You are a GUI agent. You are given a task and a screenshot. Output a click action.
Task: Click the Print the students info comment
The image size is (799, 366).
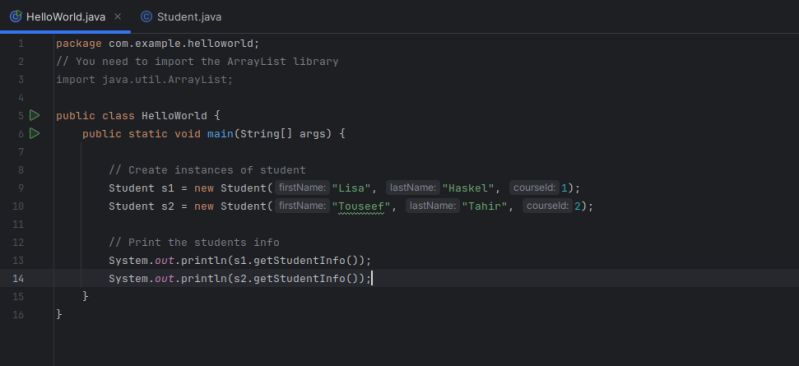point(194,243)
